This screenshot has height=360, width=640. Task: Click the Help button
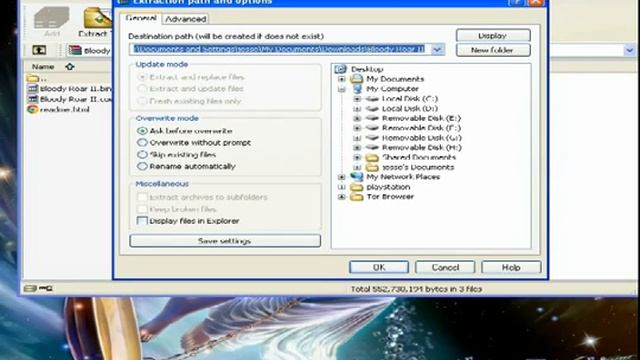pyautogui.click(x=511, y=267)
